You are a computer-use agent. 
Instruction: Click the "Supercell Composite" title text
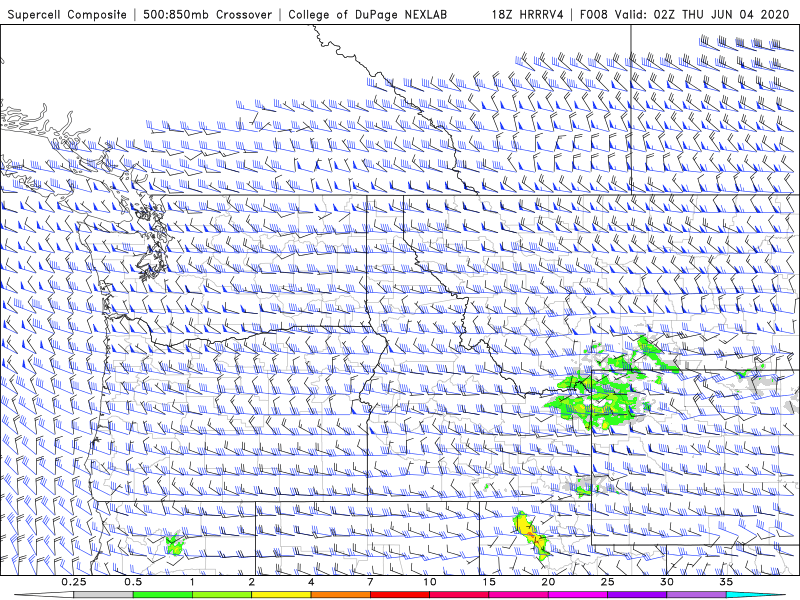pos(67,15)
